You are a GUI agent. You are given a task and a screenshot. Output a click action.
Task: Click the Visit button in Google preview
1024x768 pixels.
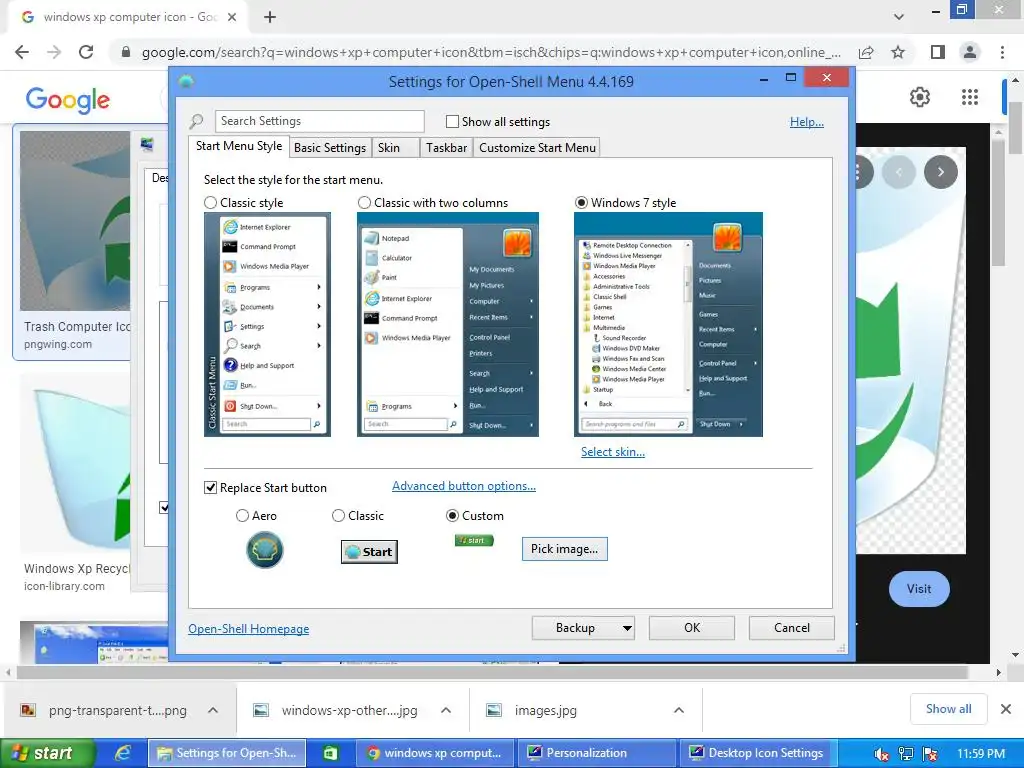point(919,589)
